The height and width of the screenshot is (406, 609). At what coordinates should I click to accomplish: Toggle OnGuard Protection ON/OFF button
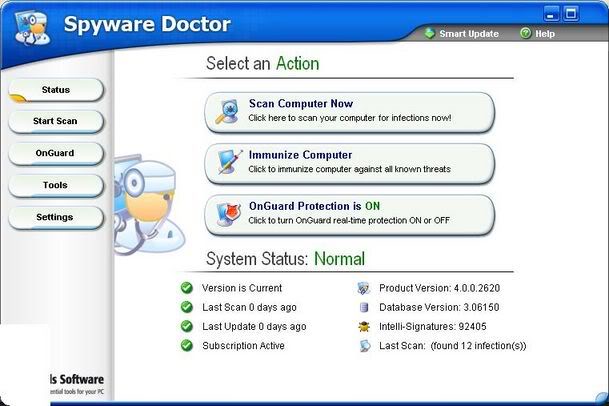pyautogui.click(x=350, y=215)
